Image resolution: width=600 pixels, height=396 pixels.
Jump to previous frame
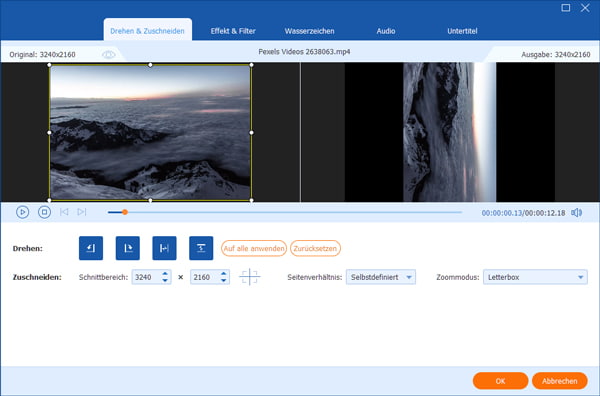64,212
